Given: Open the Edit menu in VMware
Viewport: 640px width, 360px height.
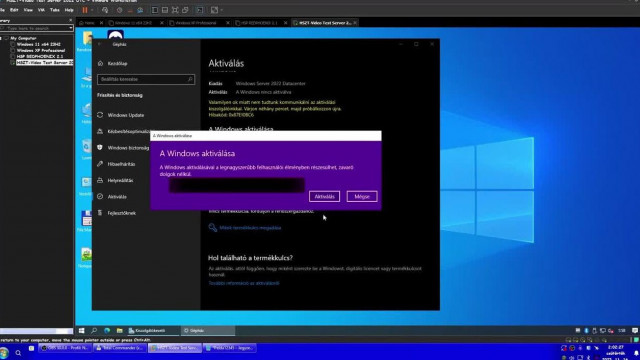Looking at the screenshot, I should [14, 10].
